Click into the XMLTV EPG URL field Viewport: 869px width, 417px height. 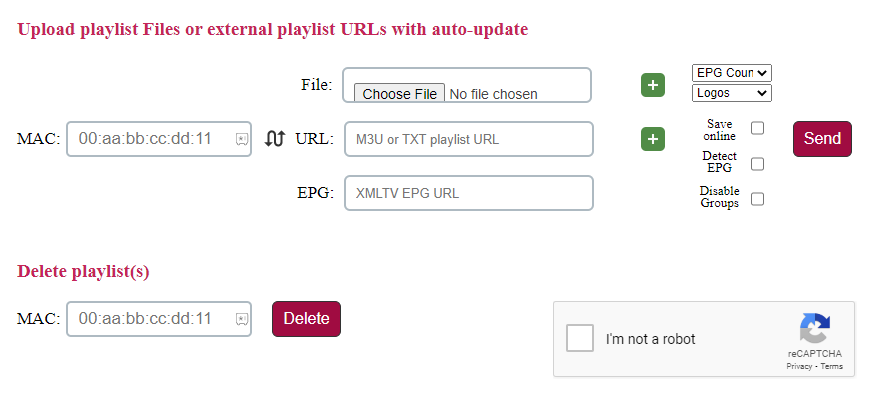[468, 193]
